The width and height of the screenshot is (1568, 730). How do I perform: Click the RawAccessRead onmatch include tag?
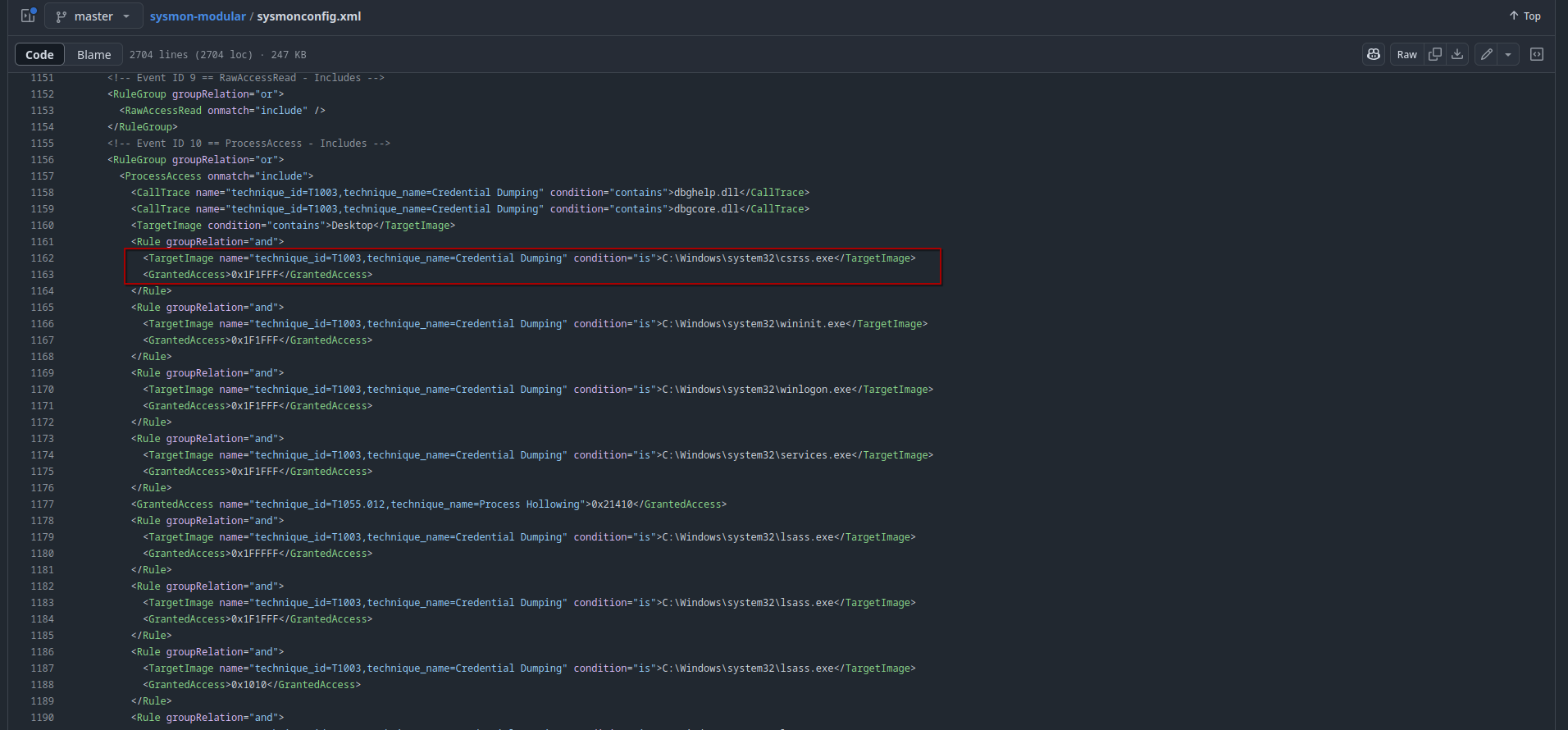click(x=222, y=111)
